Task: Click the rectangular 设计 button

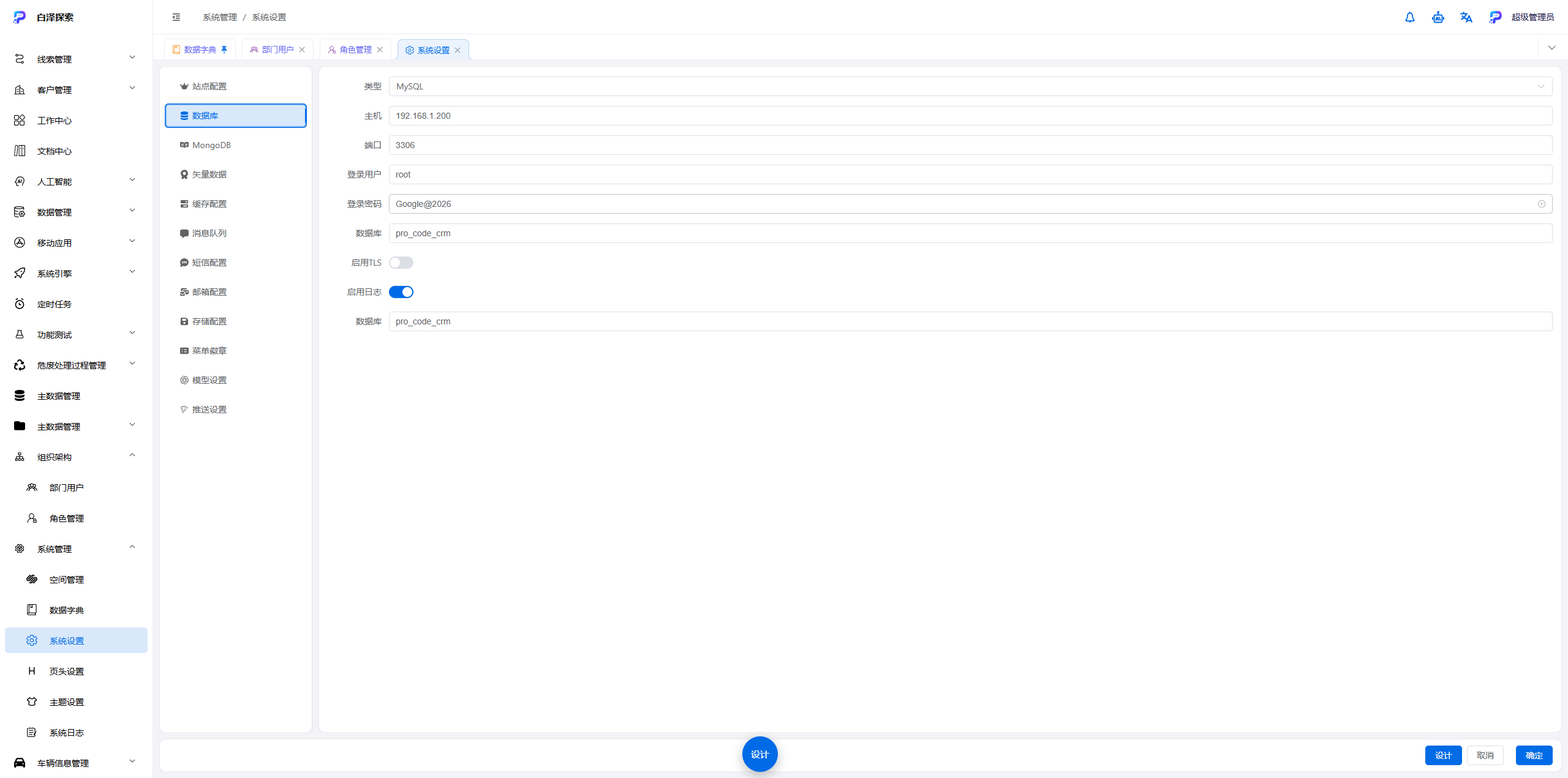Action: [1443, 755]
